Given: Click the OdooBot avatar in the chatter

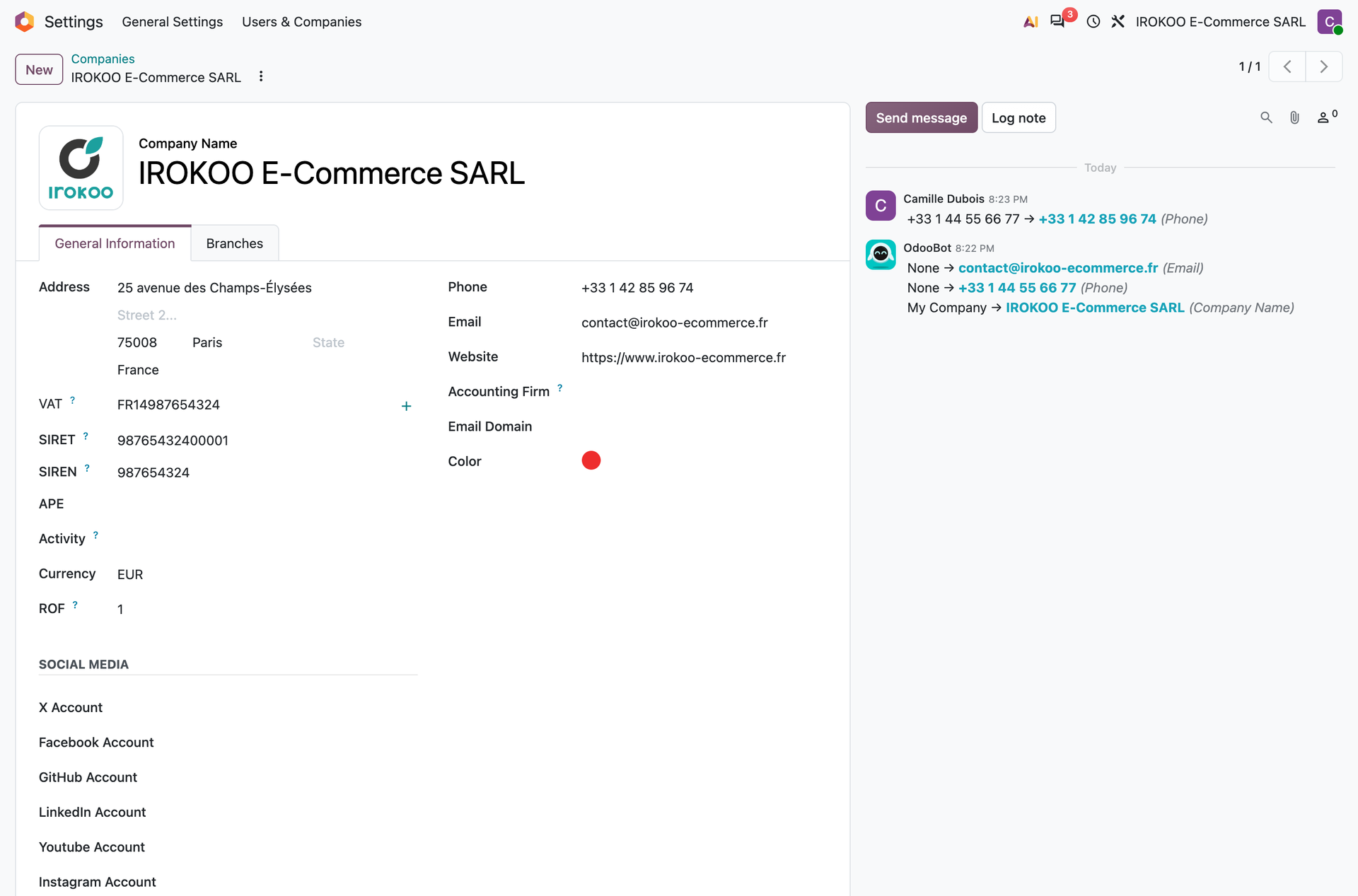Looking at the screenshot, I should 881,255.
